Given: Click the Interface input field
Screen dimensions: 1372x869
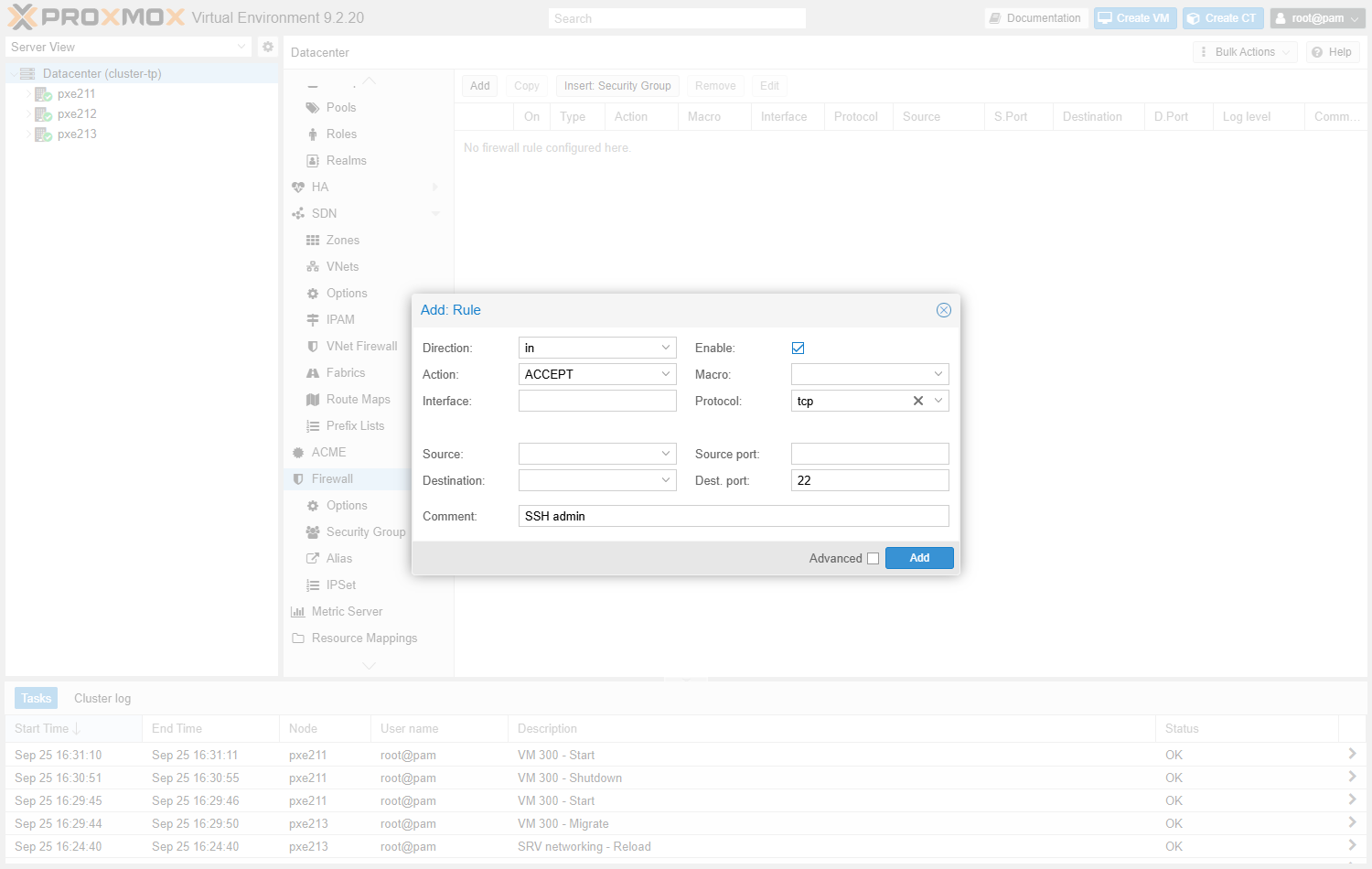Looking at the screenshot, I should (x=597, y=401).
